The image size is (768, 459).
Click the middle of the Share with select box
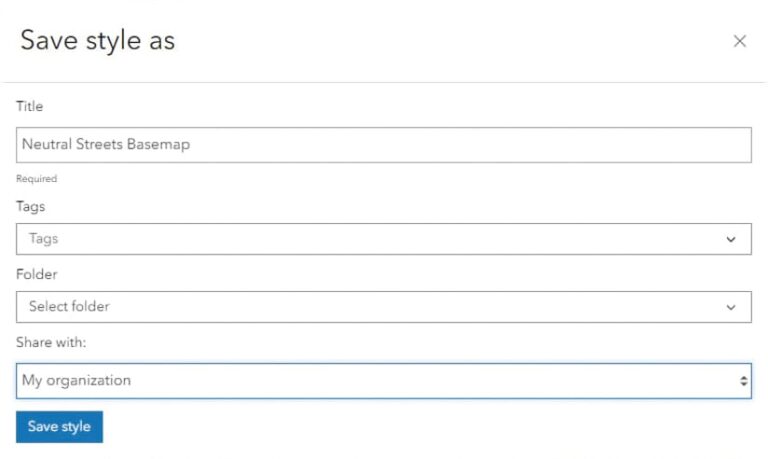383,381
